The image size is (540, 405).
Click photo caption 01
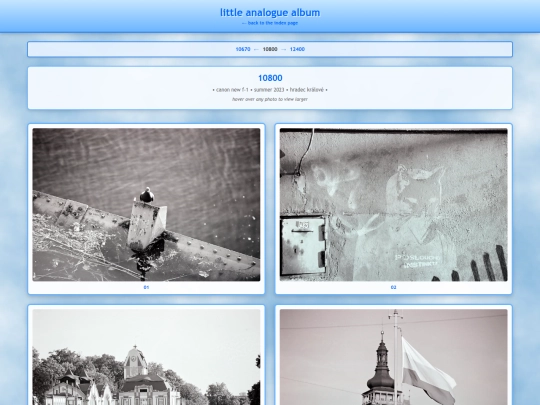(x=146, y=287)
